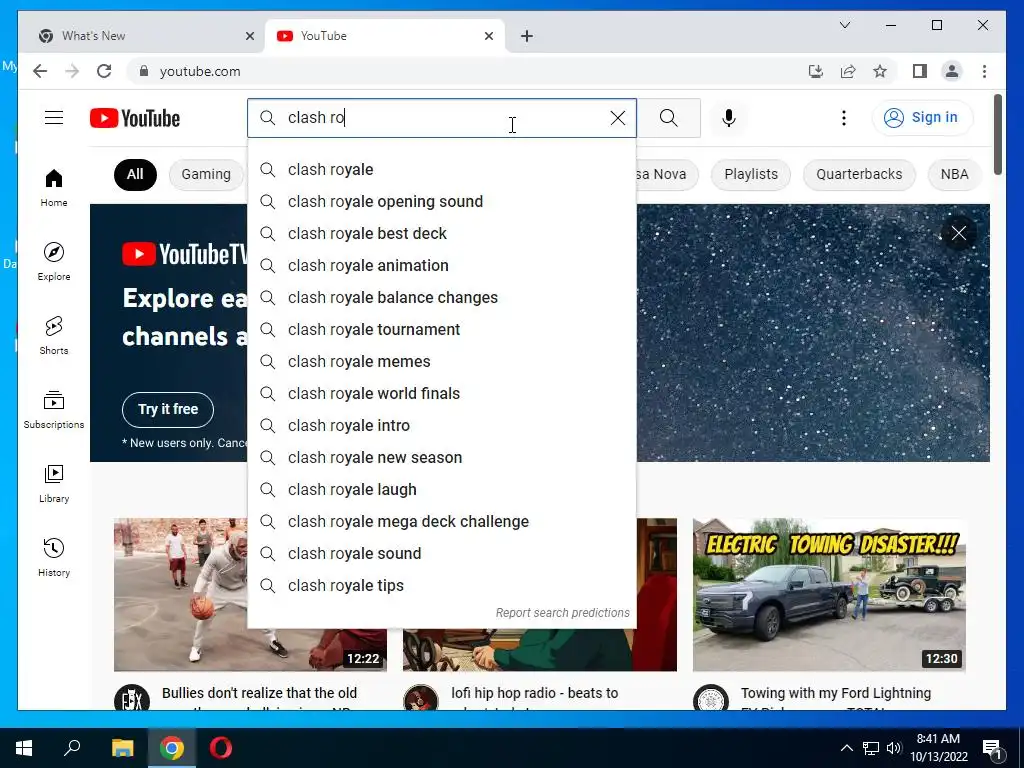Screen dimensions: 1024x768
Task: Click the Sign in button
Action: point(921,118)
